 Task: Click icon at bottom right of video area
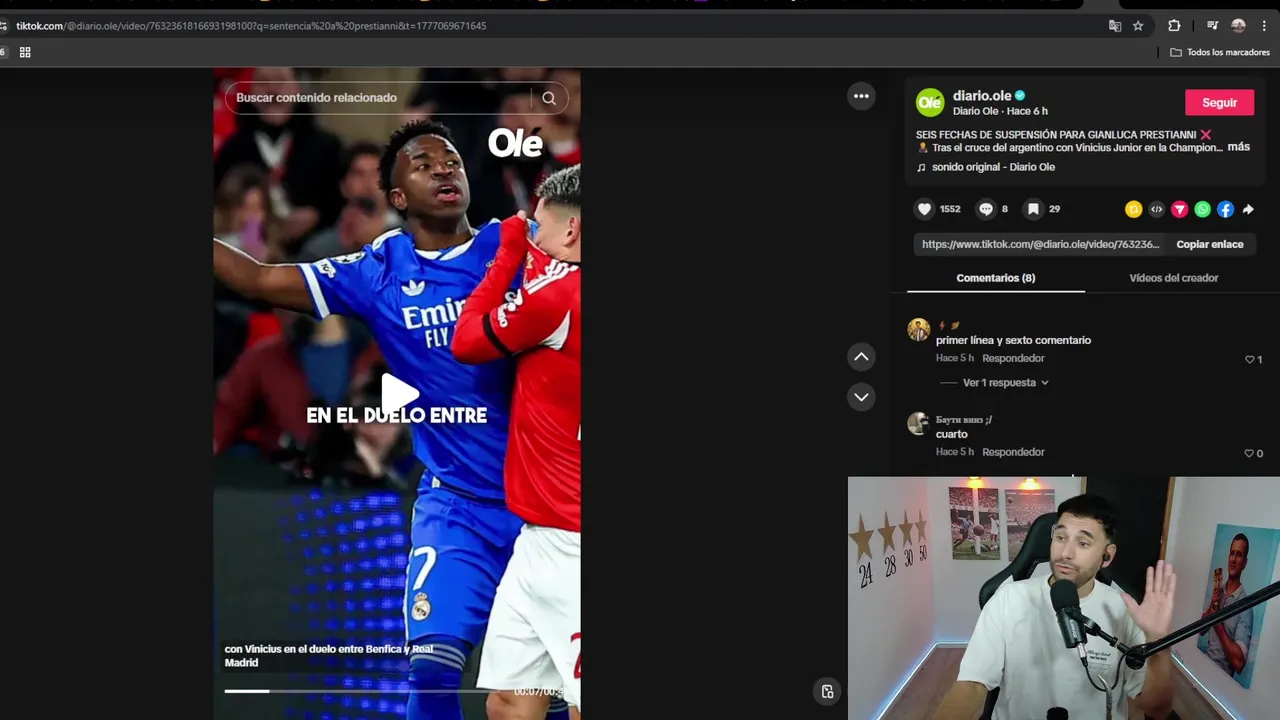(x=827, y=691)
